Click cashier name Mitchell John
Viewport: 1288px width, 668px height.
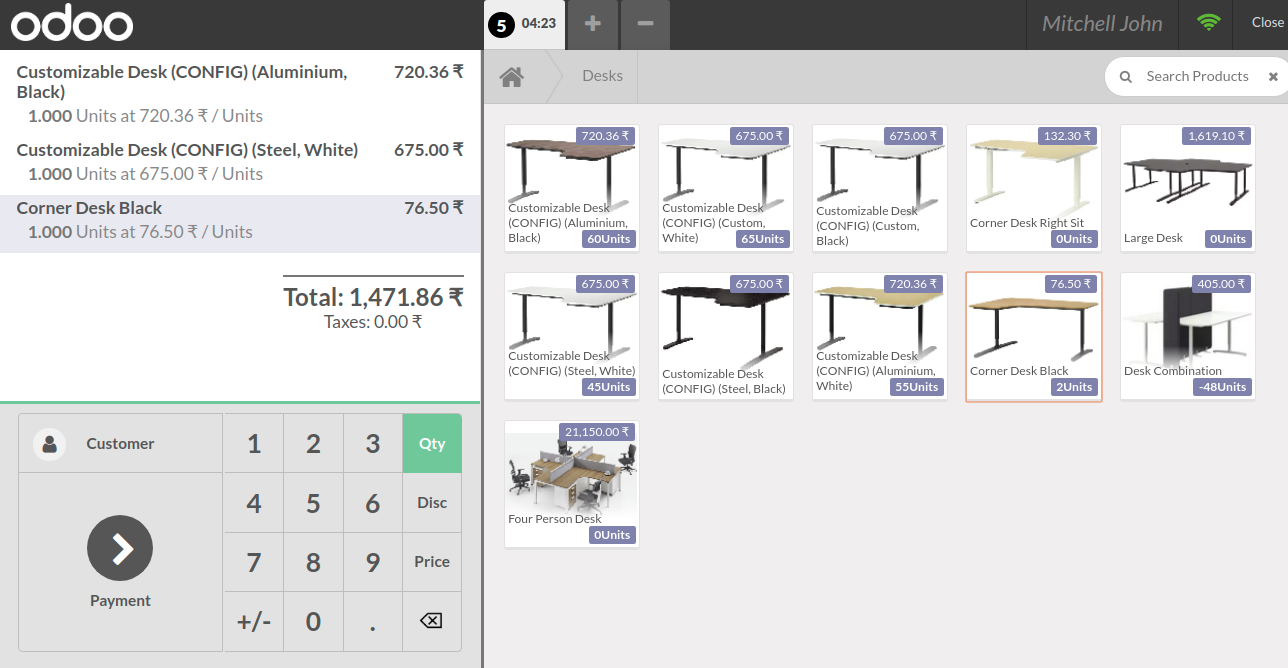[x=1102, y=24]
